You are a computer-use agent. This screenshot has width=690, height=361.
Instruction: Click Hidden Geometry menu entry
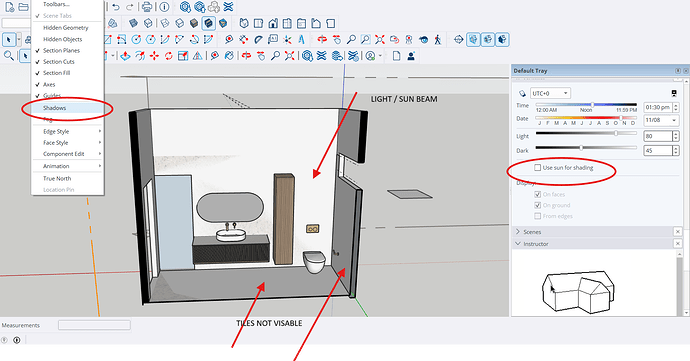pyautogui.click(x=67, y=27)
